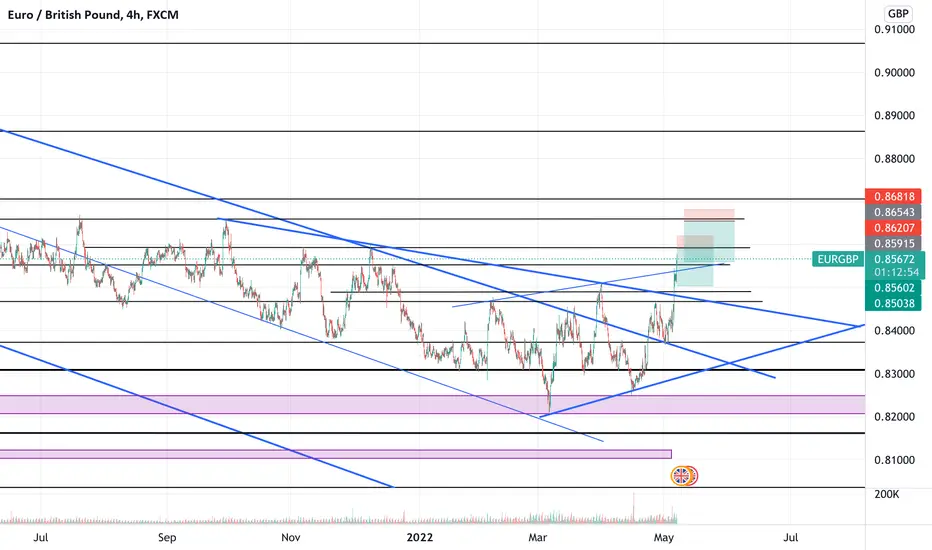Click the Mar label on the time axis
932x550 pixels.
[537, 538]
